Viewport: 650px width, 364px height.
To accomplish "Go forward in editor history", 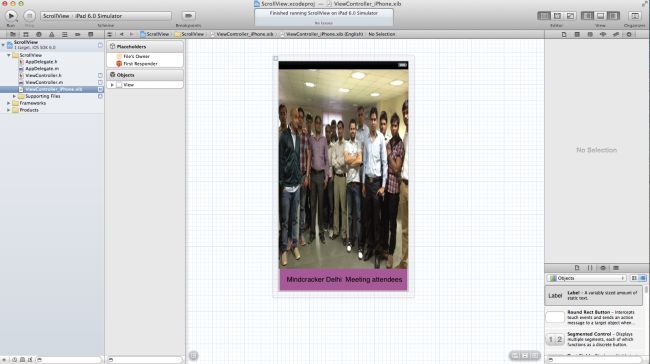I will [132, 34].
